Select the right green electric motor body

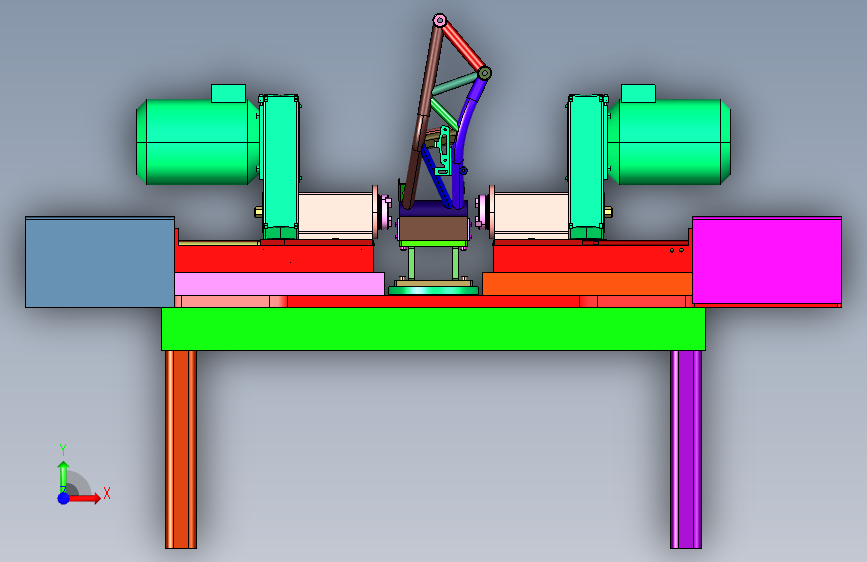click(x=670, y=142)
